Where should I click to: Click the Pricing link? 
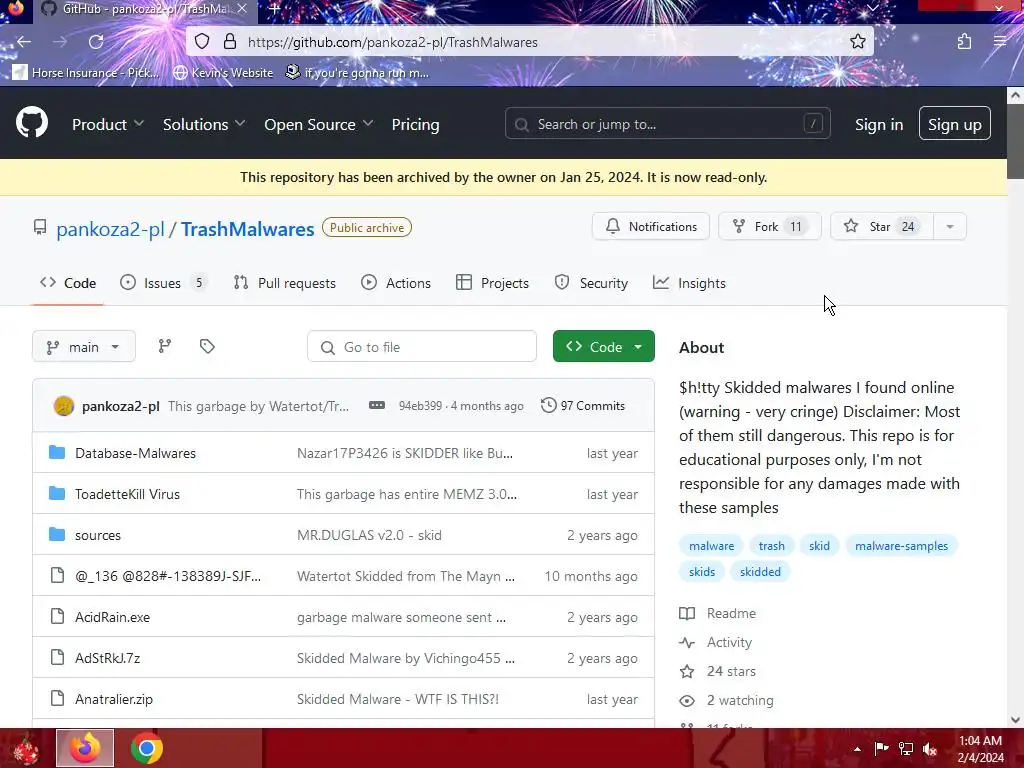(415, 124)
